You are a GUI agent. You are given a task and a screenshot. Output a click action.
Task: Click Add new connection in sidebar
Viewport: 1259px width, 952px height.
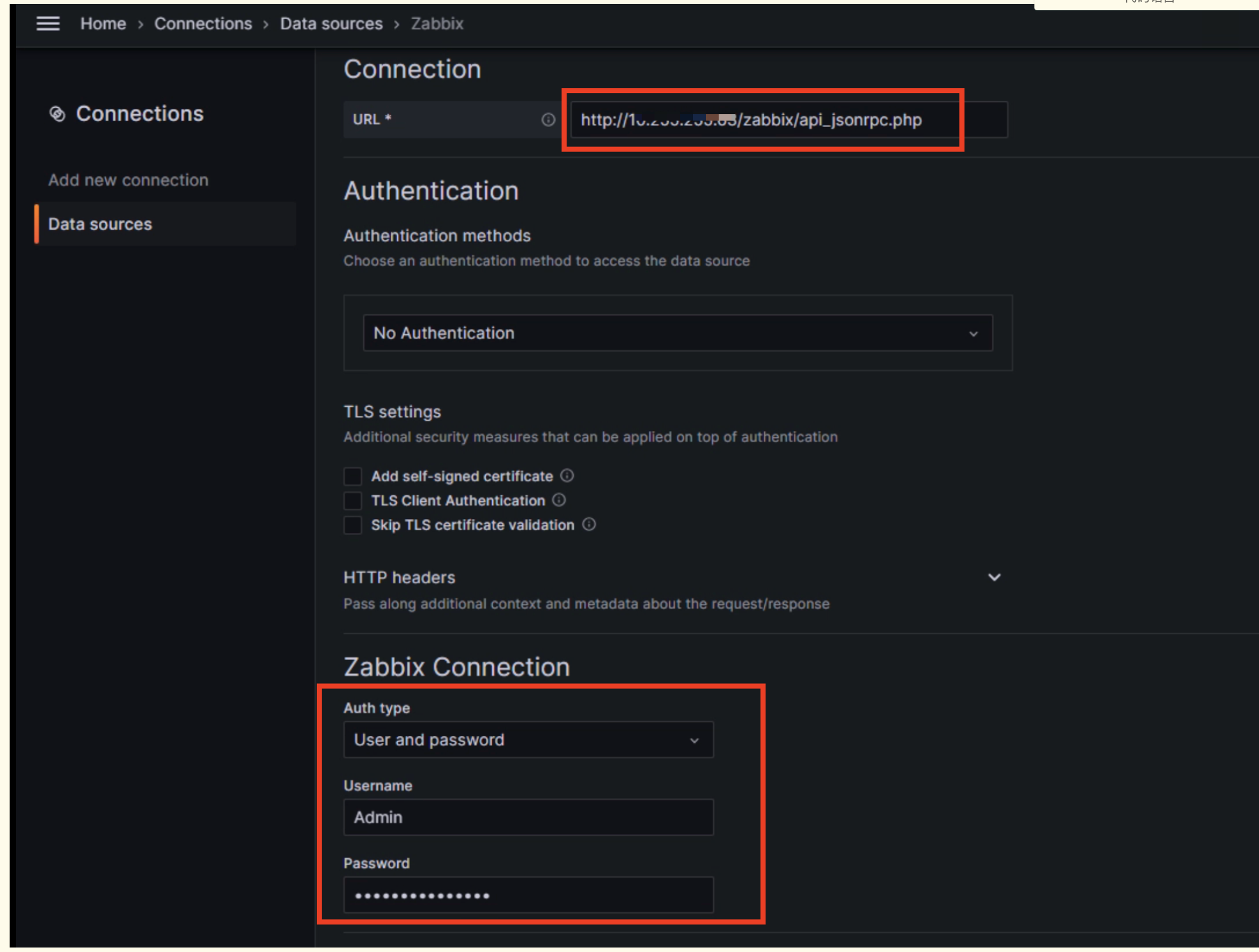click(x=128, y=180)
